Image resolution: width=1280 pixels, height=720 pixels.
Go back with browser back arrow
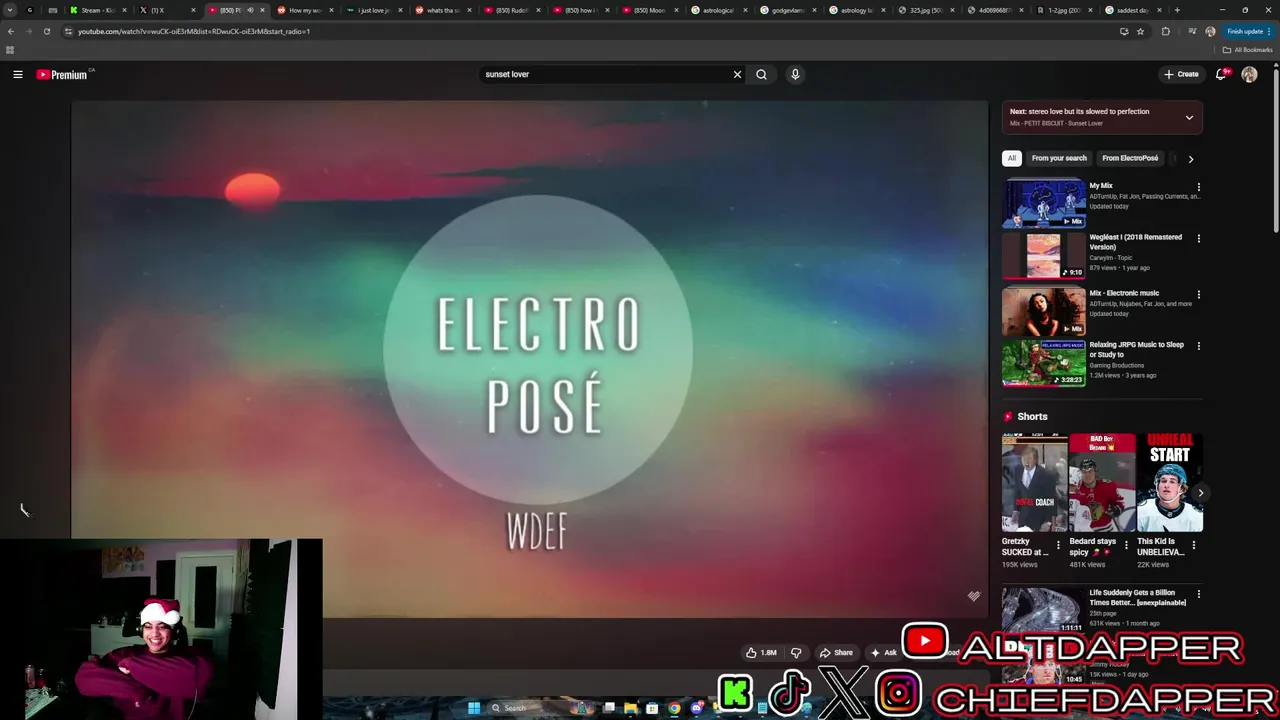(x=12, y=31)
